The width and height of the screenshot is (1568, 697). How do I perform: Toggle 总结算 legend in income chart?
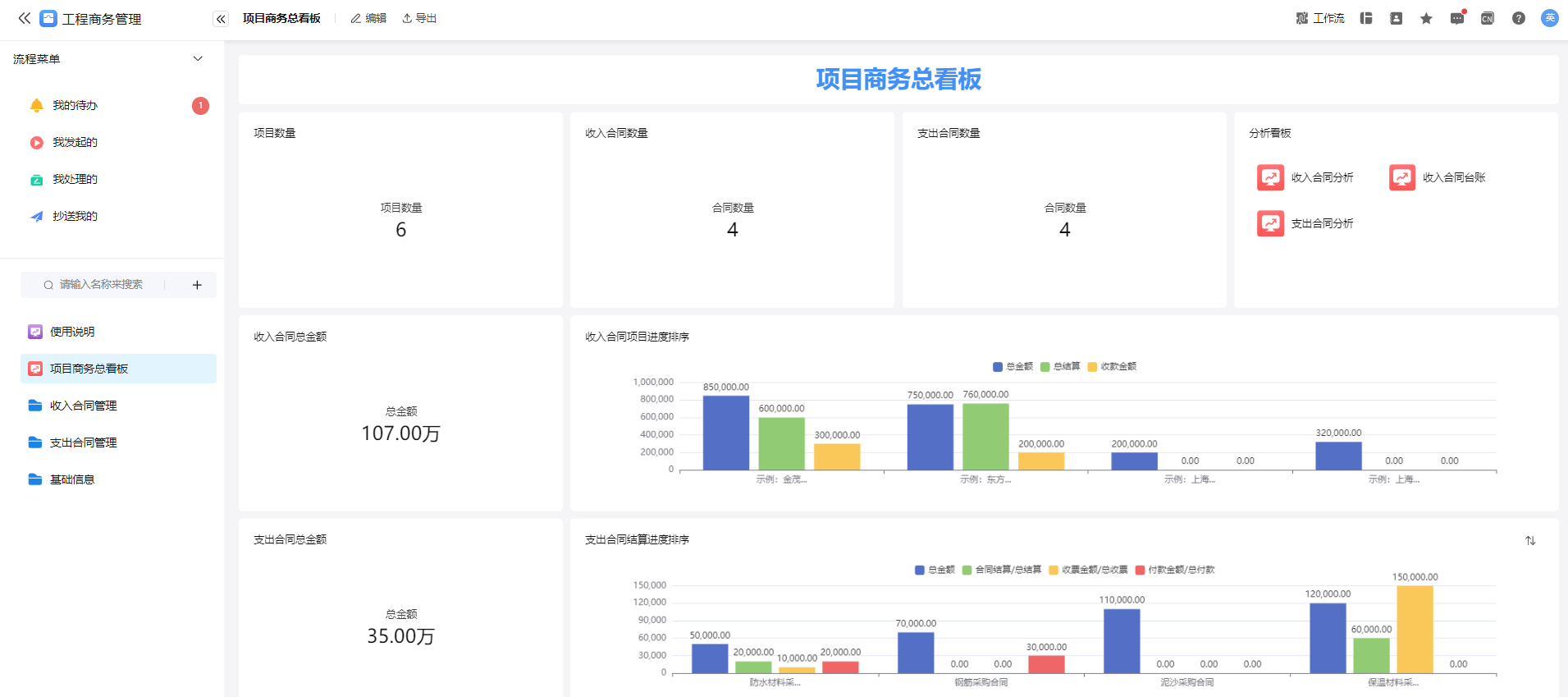1060,367
